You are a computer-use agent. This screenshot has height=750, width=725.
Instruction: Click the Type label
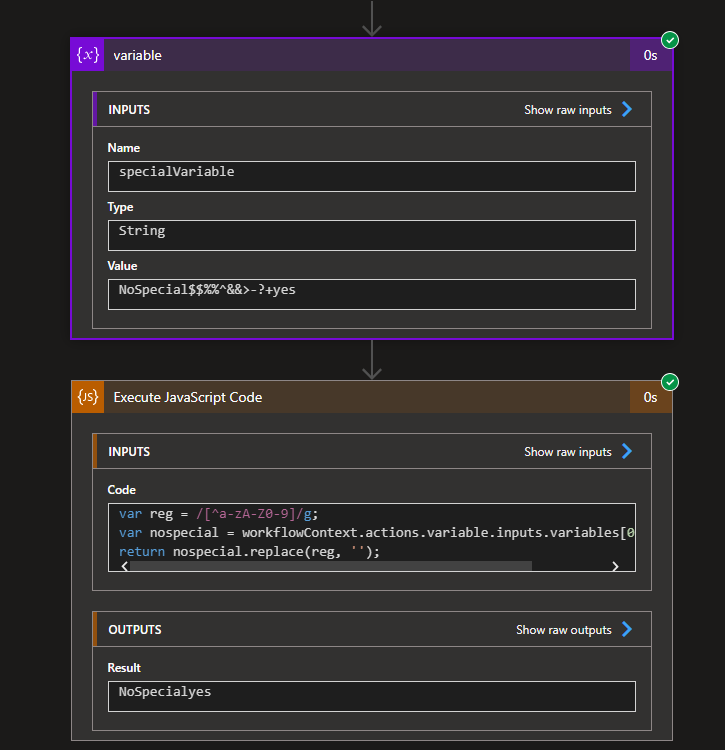[121, 207]
